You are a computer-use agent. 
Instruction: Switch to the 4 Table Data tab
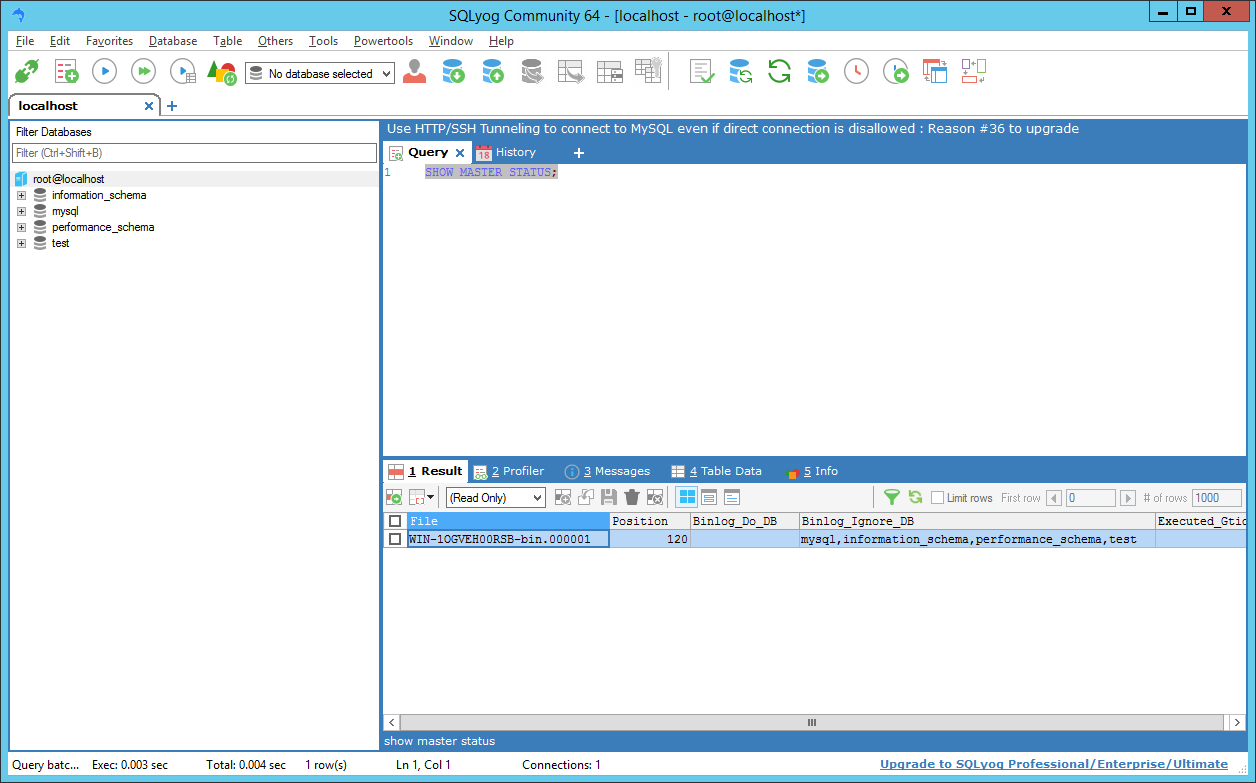pos(716,471)
